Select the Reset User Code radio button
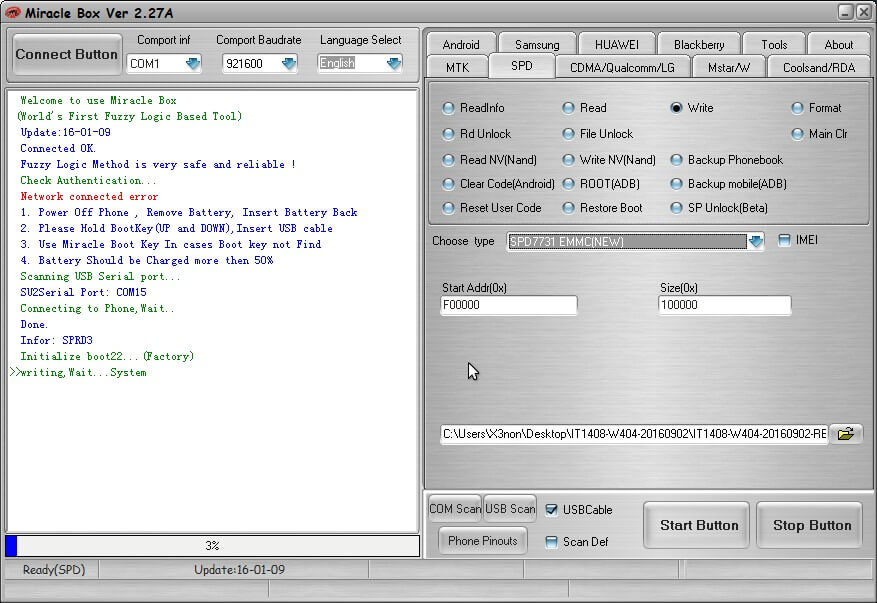Screen dimensions: 877x603 (x=448, y=208)
